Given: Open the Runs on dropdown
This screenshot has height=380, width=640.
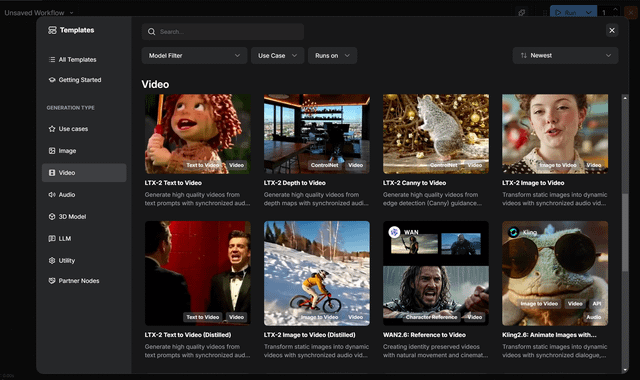Looking at the screenshot, I should [332, 56].
